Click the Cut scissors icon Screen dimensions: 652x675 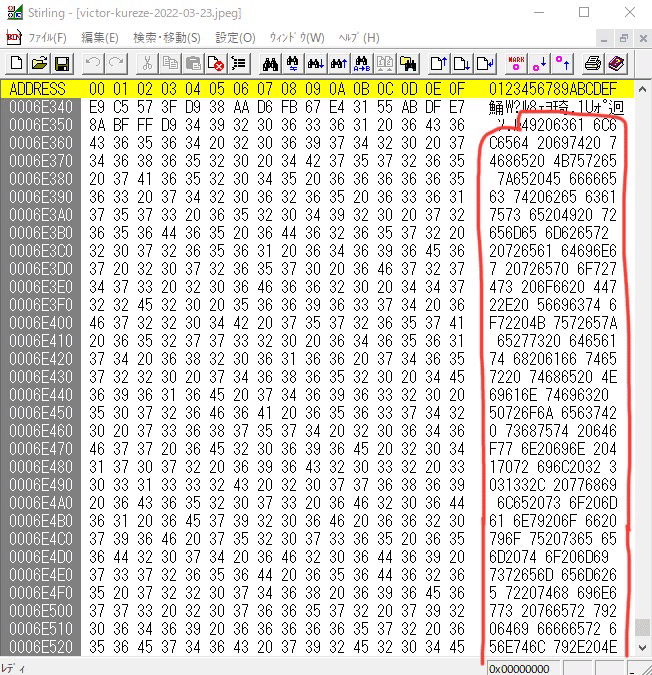(147, 64)
